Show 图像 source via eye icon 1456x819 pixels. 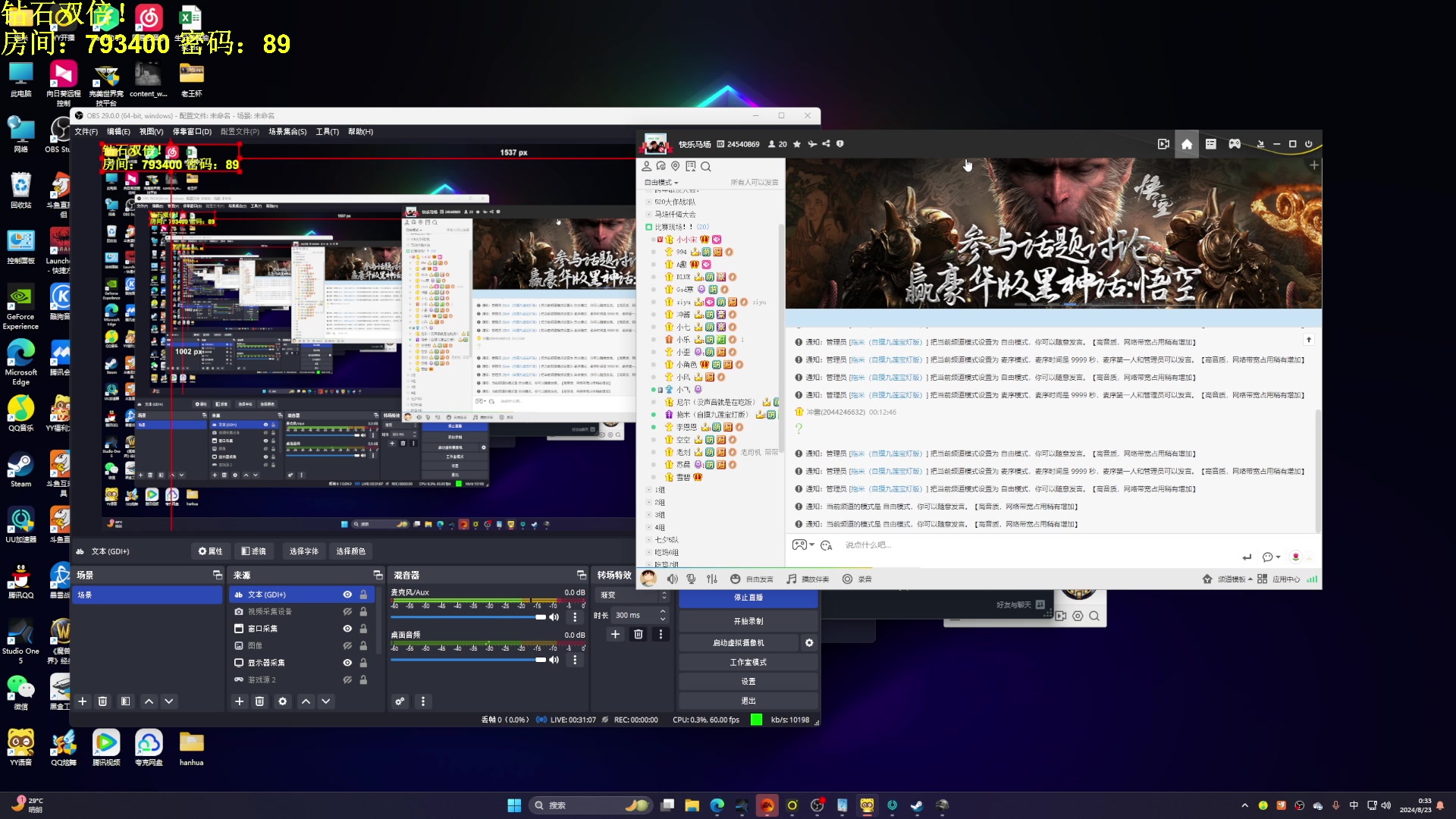[x=347, y=646]
